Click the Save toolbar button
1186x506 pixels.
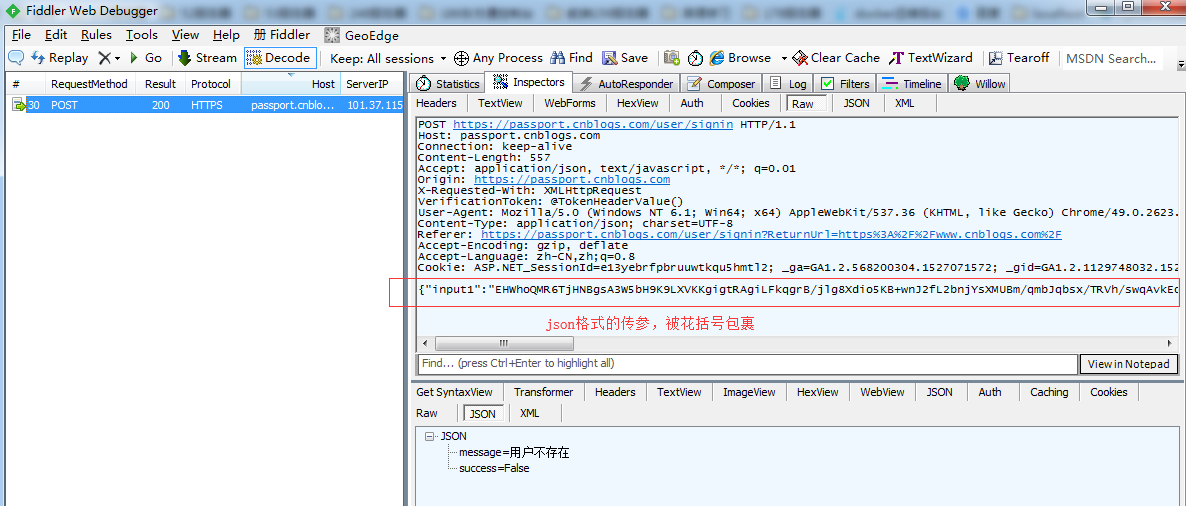(625, 58)
